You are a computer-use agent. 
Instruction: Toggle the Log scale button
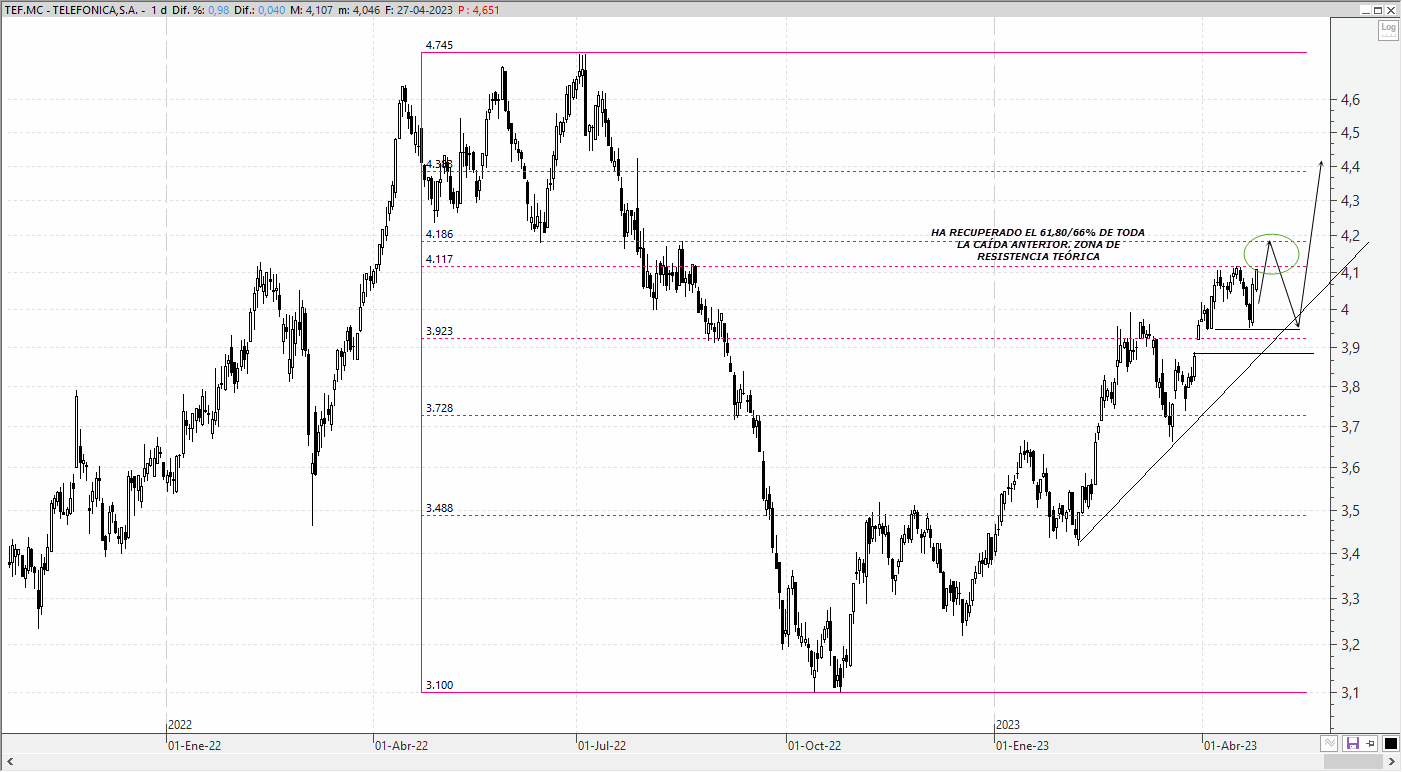1388,30
